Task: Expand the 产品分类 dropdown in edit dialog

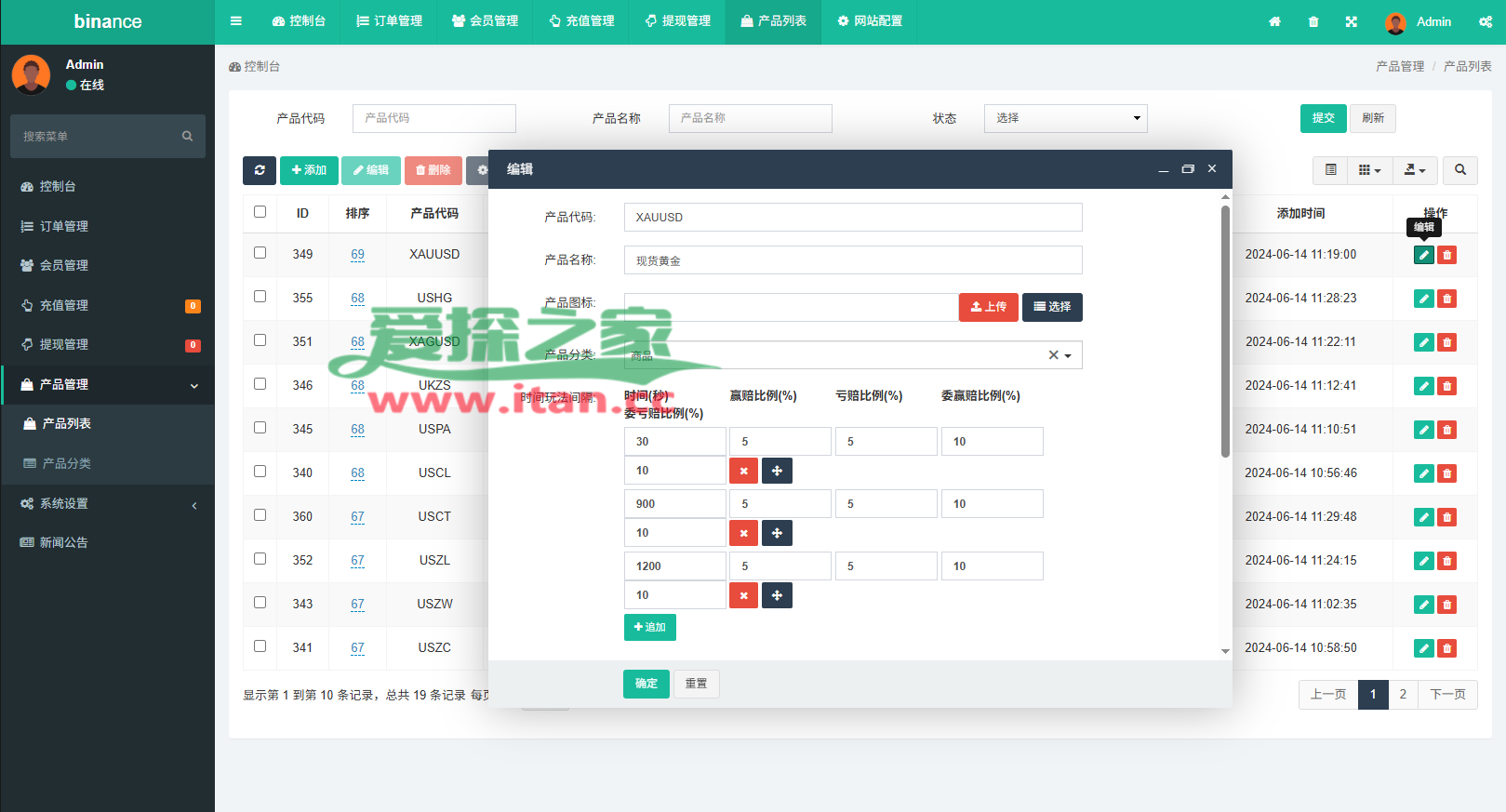Action: pyautogui.click(x=1067, y=355)
